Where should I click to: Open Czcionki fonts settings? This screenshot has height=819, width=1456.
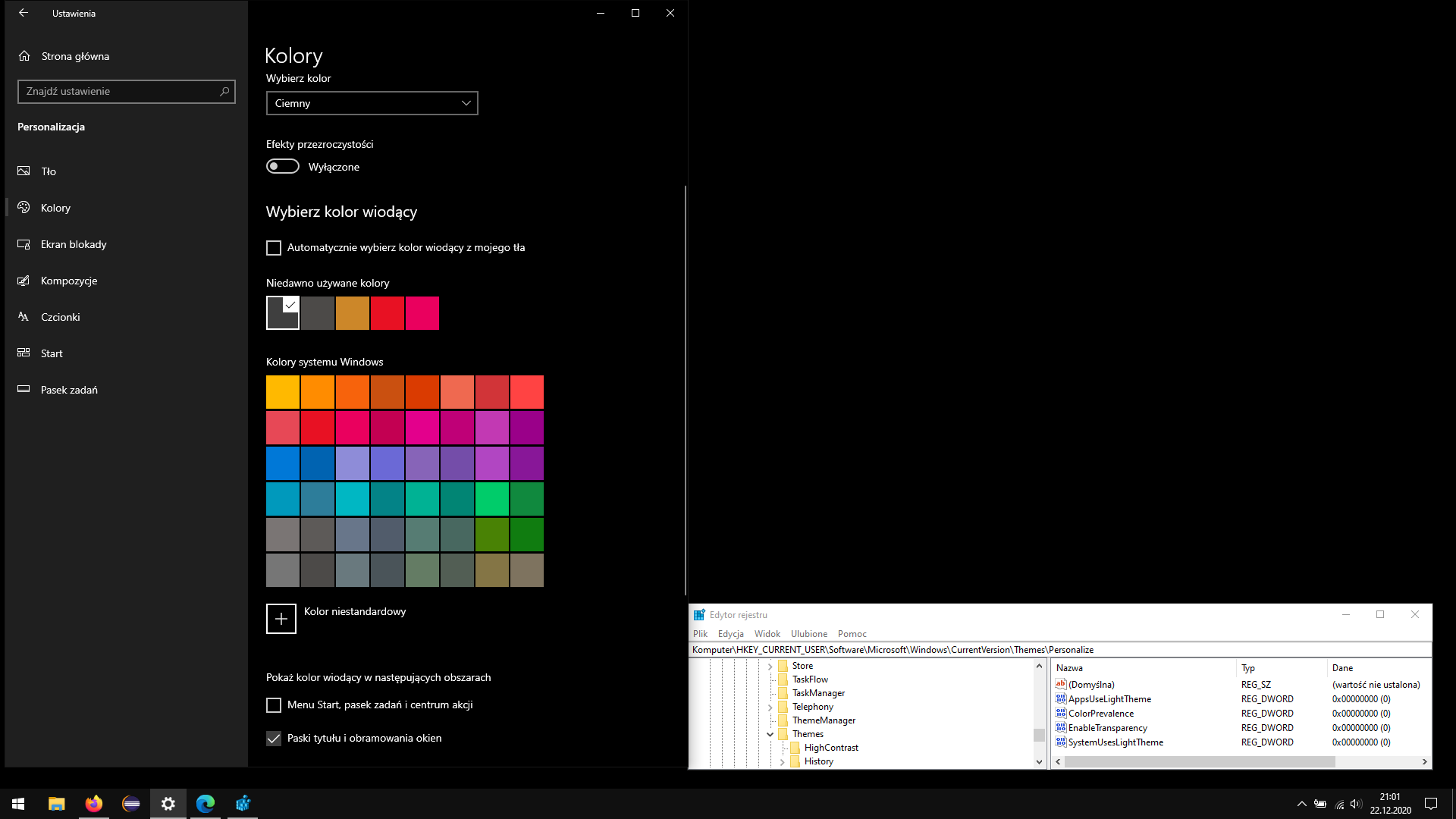click(x=60, y=317)
